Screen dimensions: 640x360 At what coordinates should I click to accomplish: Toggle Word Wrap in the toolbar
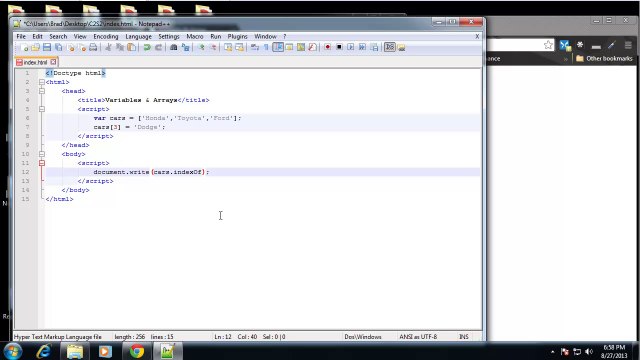click(x=255, y=47)
